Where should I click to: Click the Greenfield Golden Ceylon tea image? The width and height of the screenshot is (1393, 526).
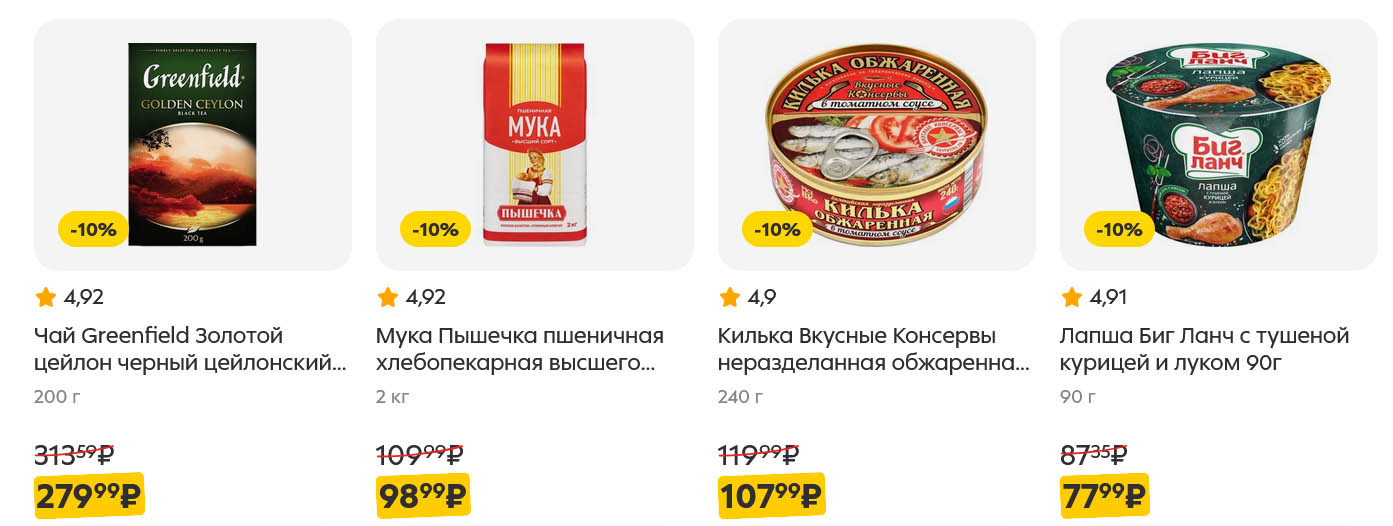[192, 144]
